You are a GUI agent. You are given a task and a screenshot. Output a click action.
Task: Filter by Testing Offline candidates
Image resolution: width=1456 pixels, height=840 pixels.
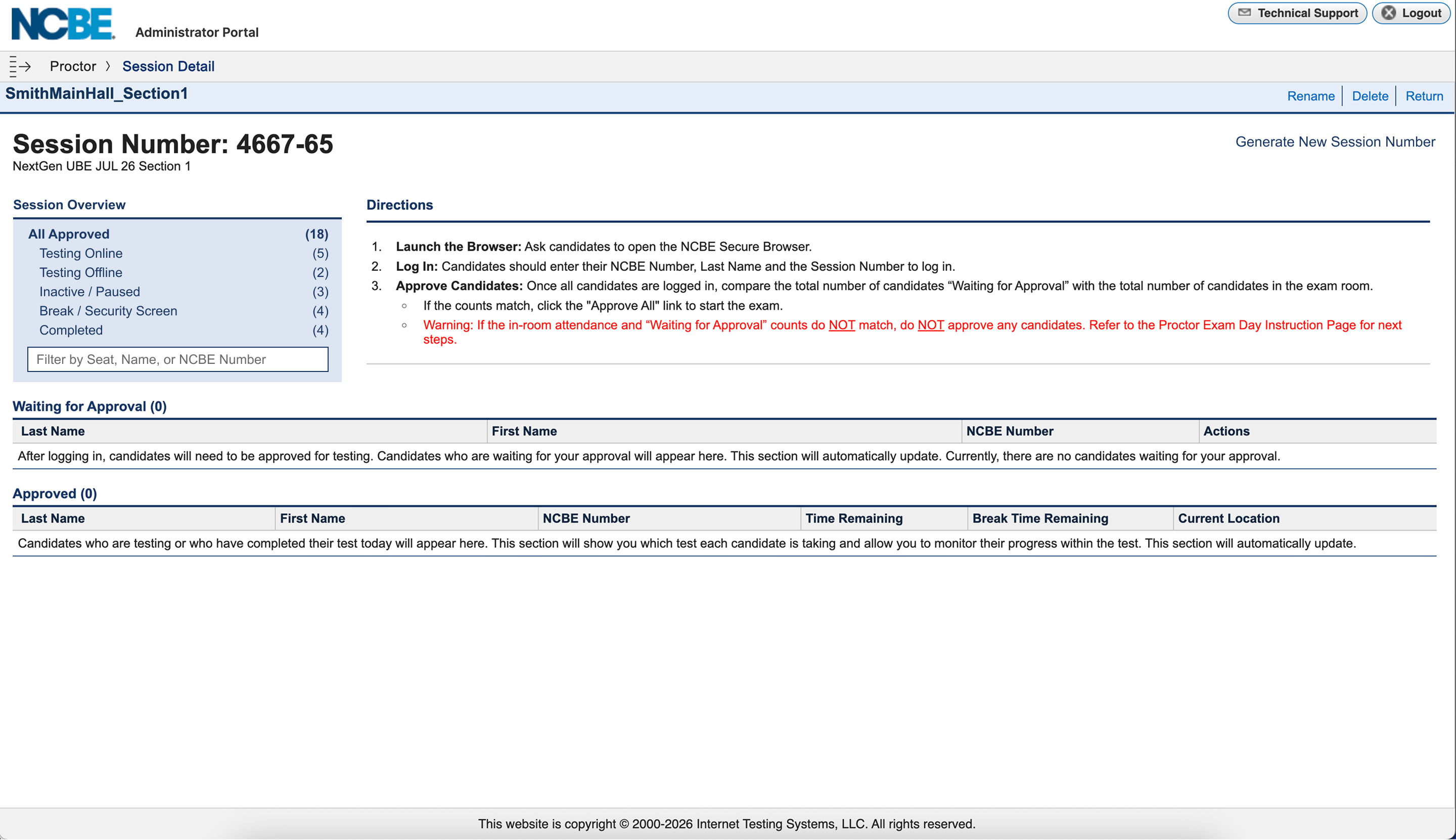81,272
